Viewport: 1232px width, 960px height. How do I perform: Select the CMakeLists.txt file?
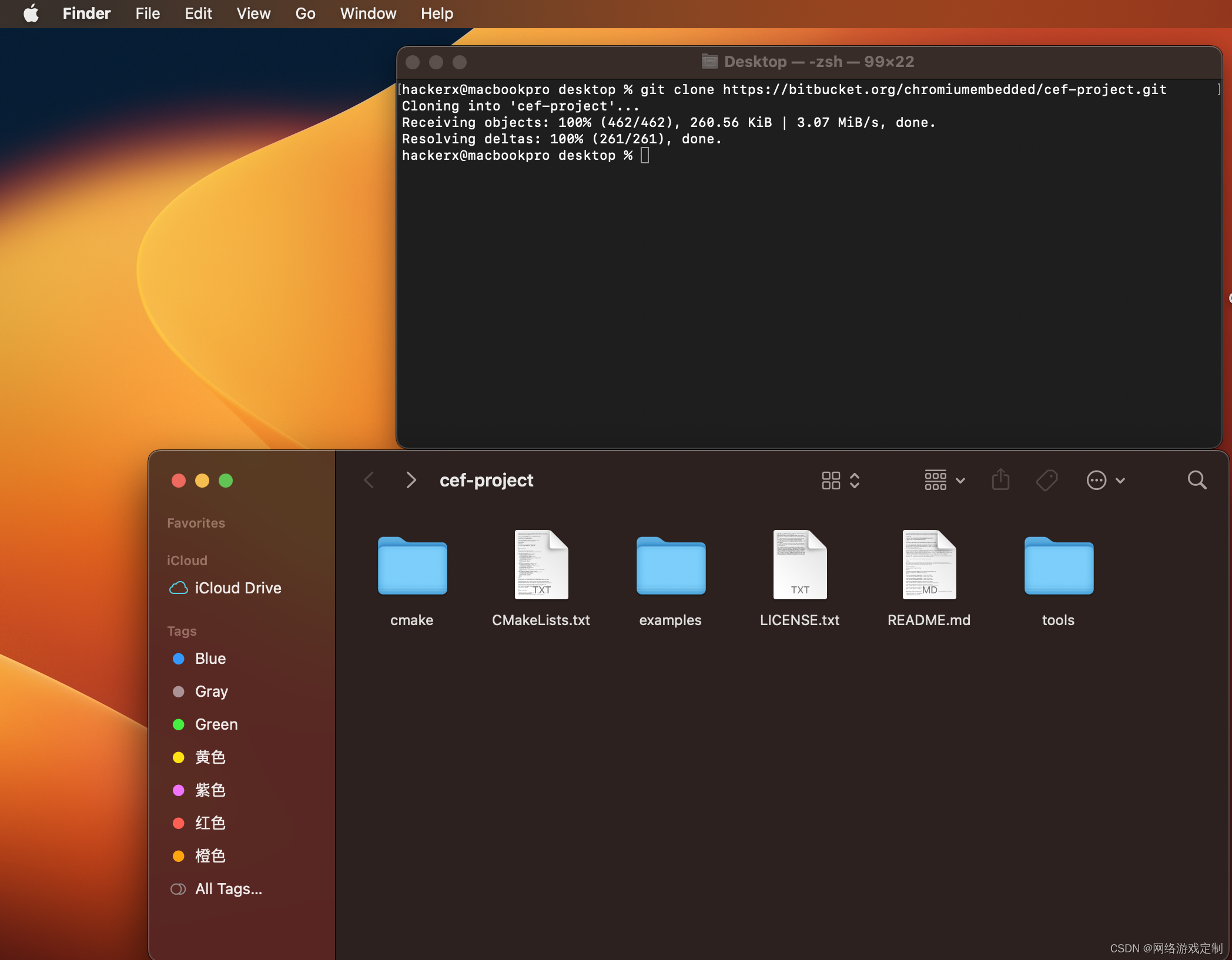(x=541, y=565)
